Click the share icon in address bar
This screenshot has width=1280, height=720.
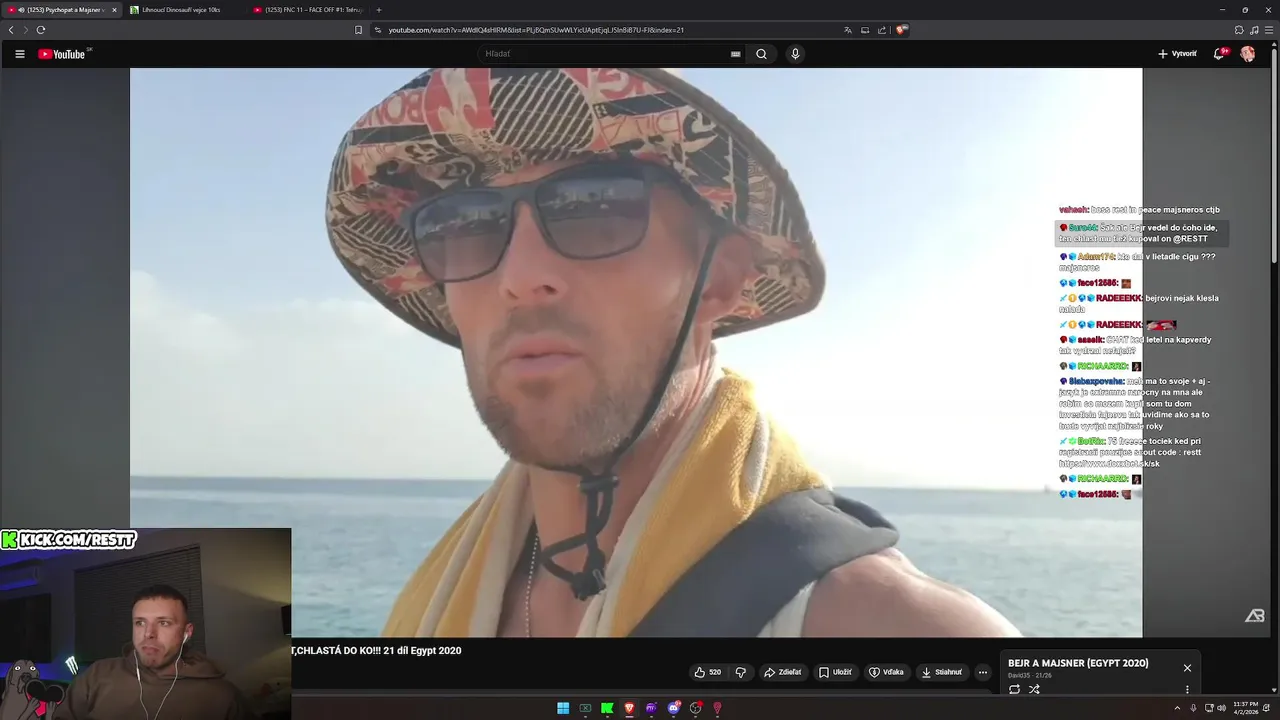click(881, 30)
